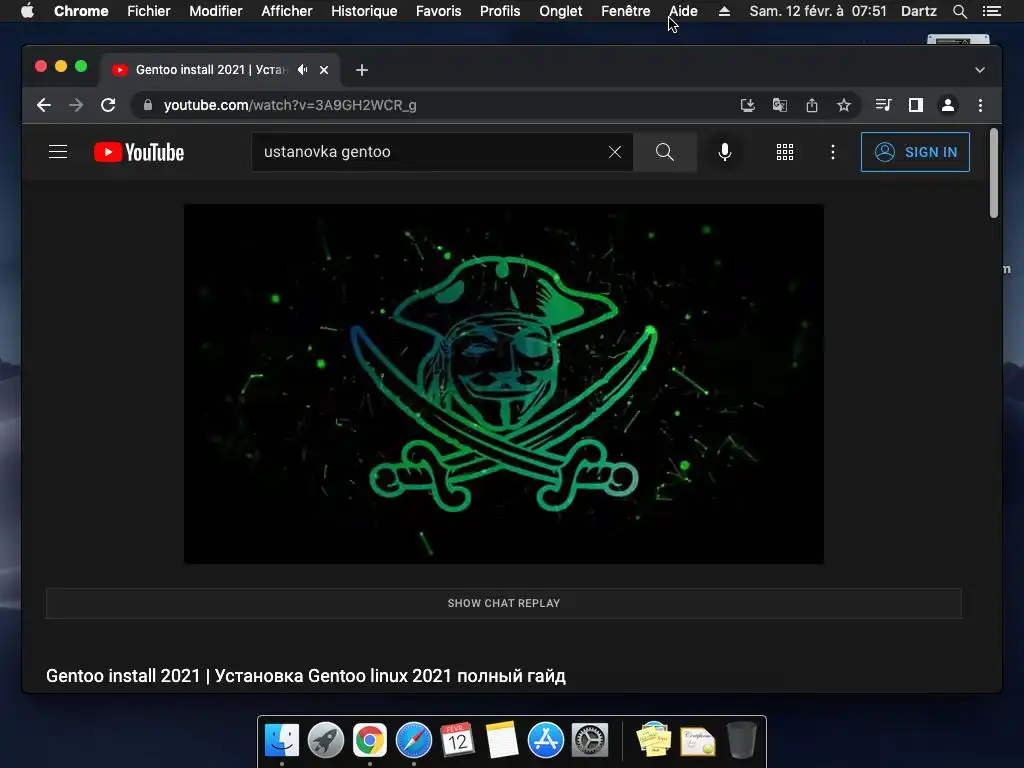1024x768 pixels.
Task: Open Notification Center list icon
Action: (x=991, y=11)
